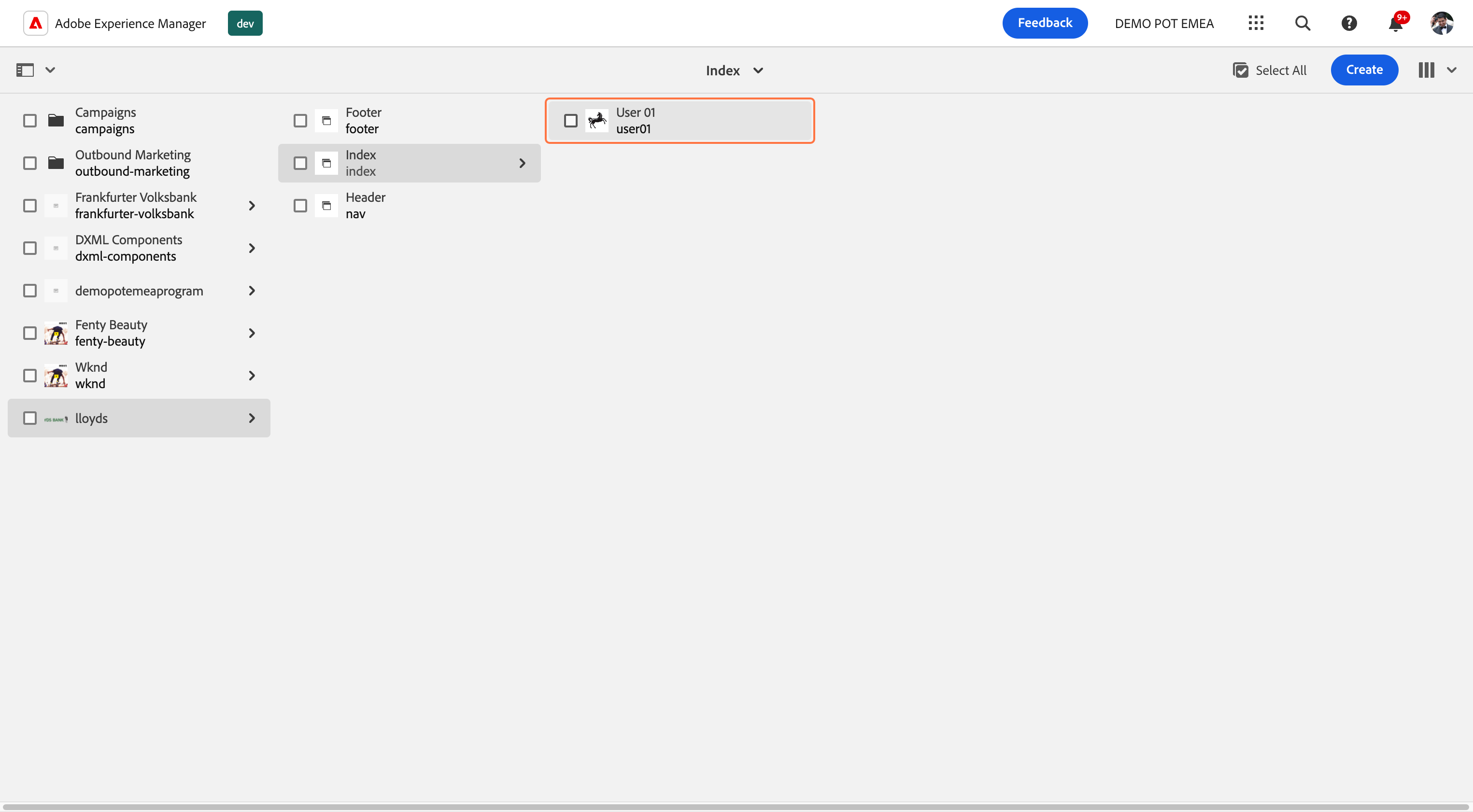Screen dimensions: 1473x812
Task: Open side rail dropdown arrow
Action: [x=50, y=70]
